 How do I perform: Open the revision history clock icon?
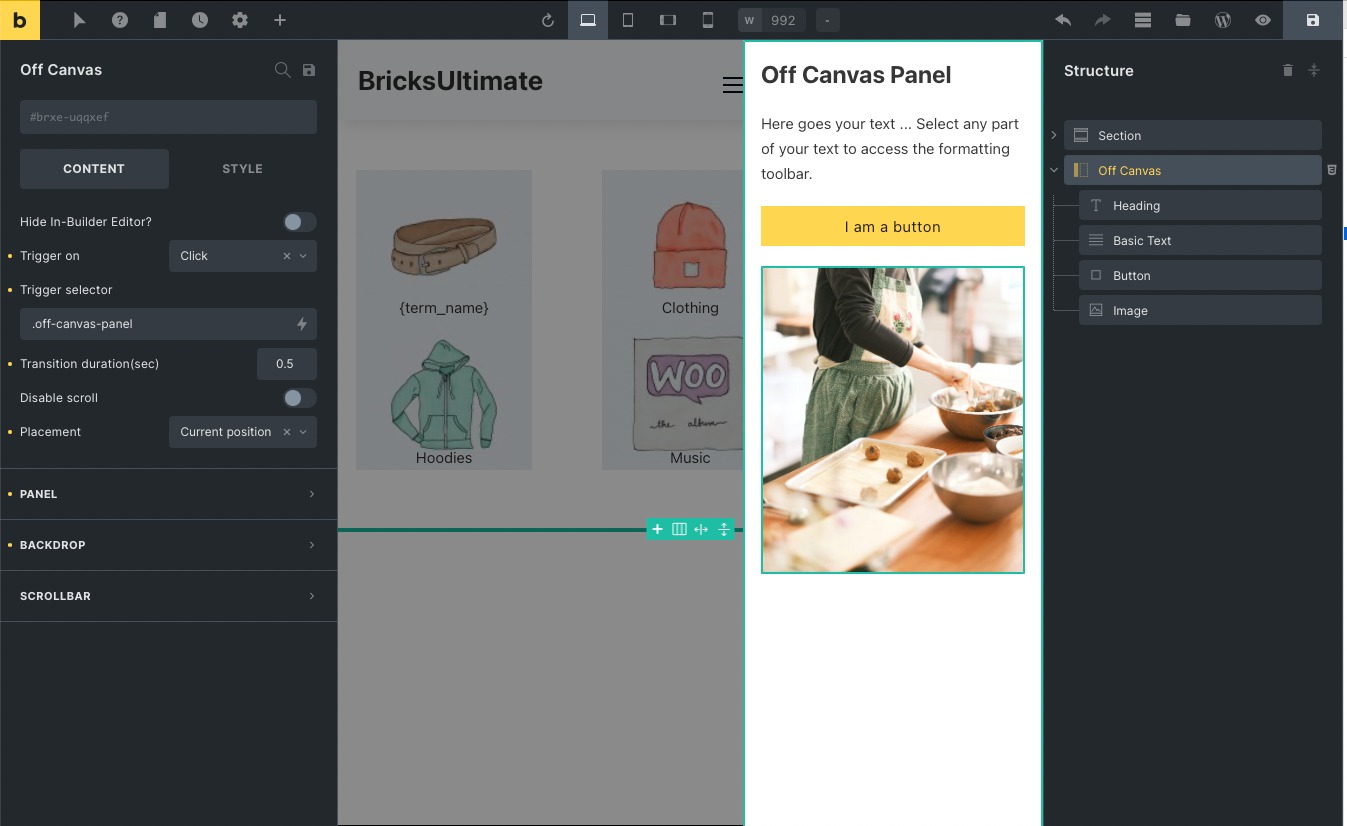[200, 19]
